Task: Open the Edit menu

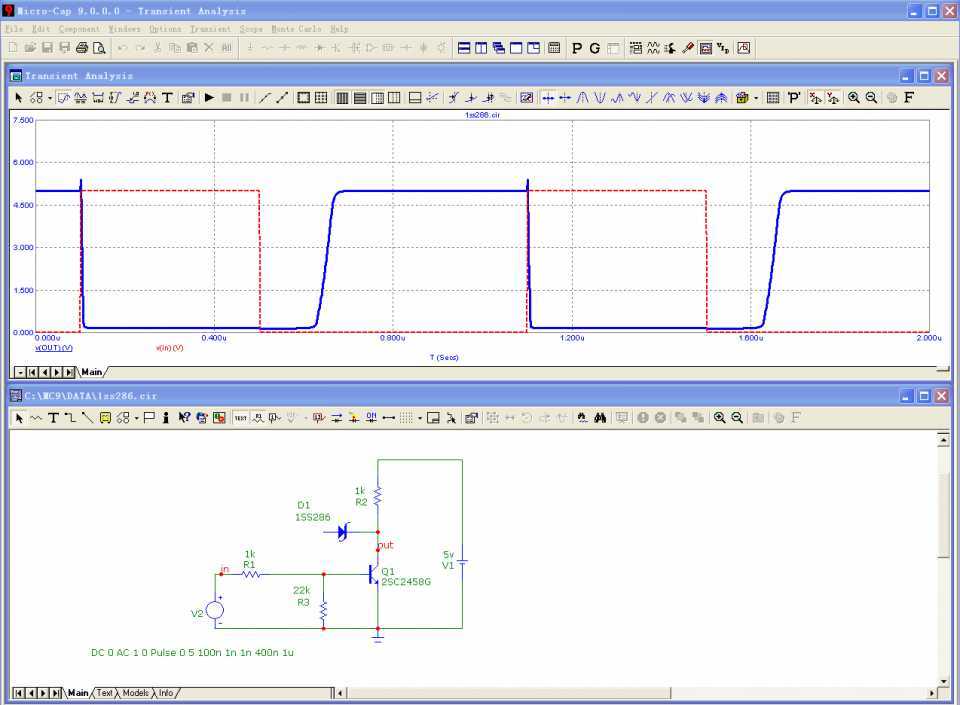Action: pos(40,29)
